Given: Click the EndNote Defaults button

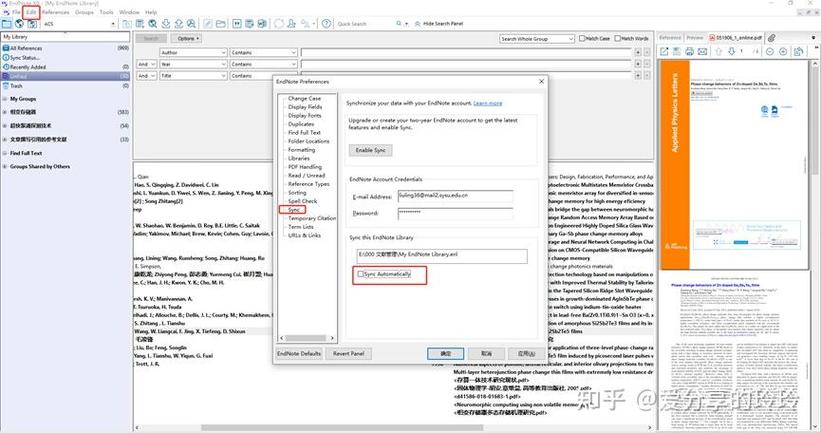Looking at the screenshot, I should [298, 353].
